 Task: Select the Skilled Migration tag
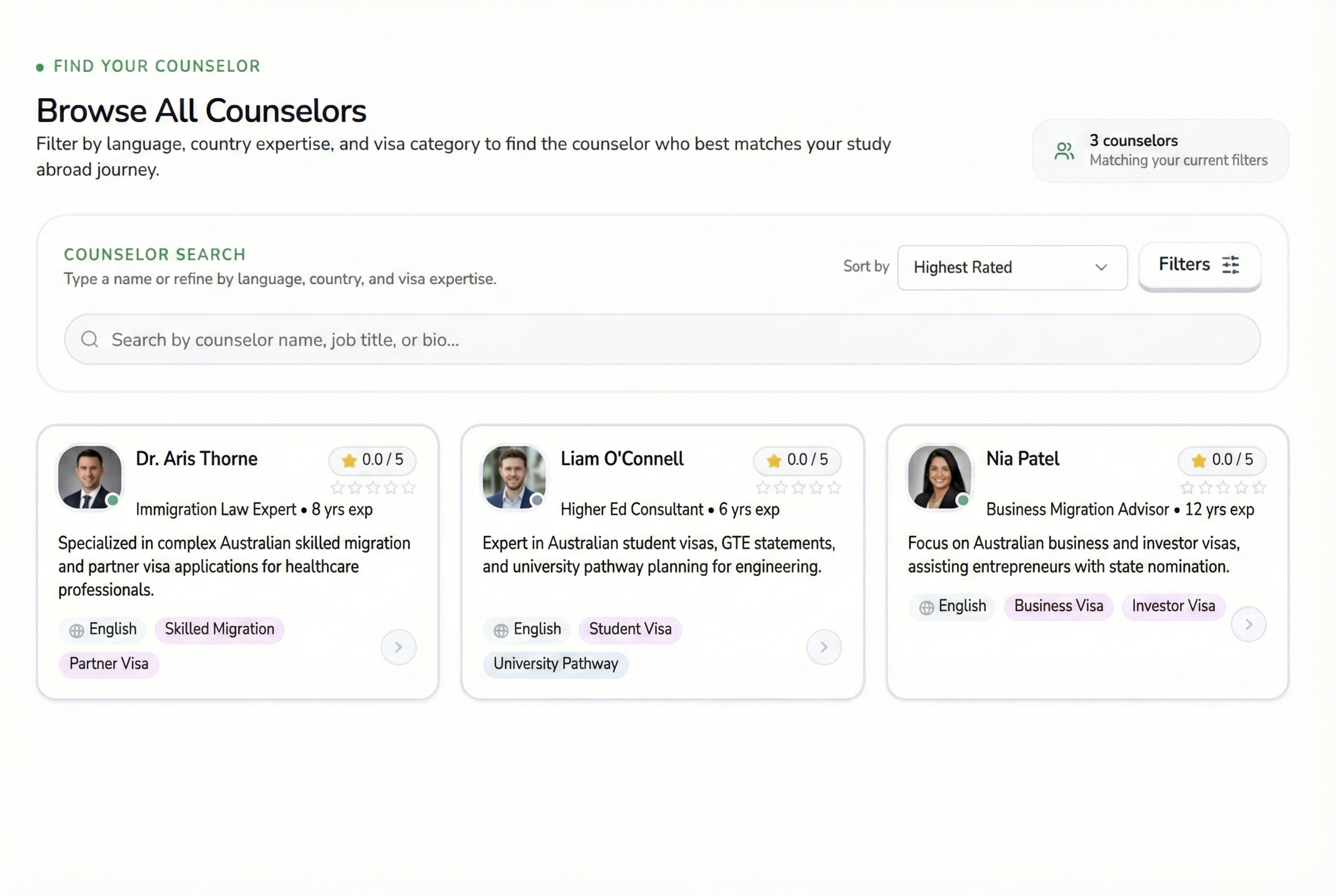pos(219,629)
